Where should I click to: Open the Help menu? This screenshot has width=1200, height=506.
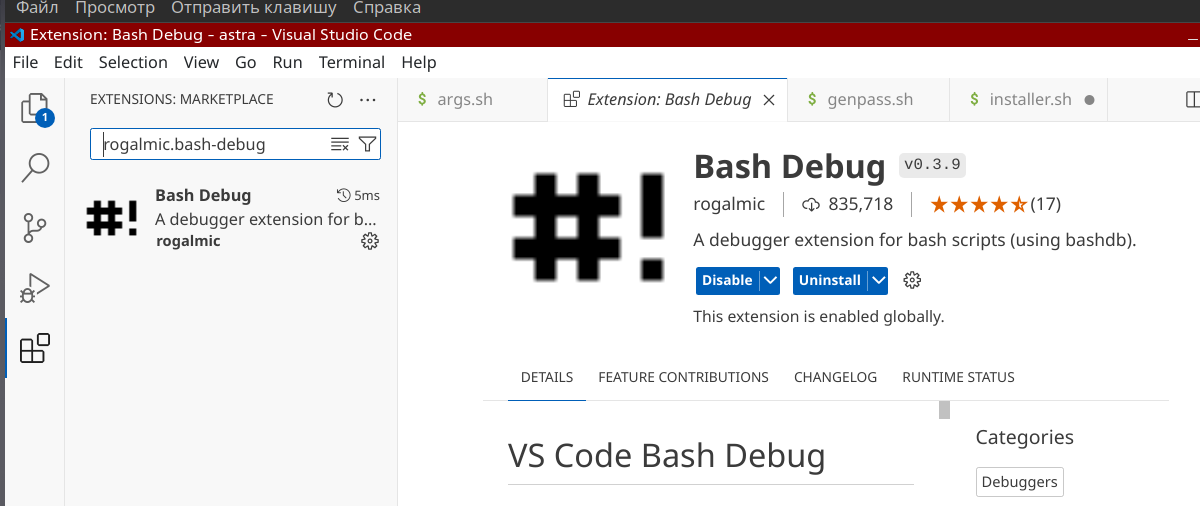(x=419, y=62)
